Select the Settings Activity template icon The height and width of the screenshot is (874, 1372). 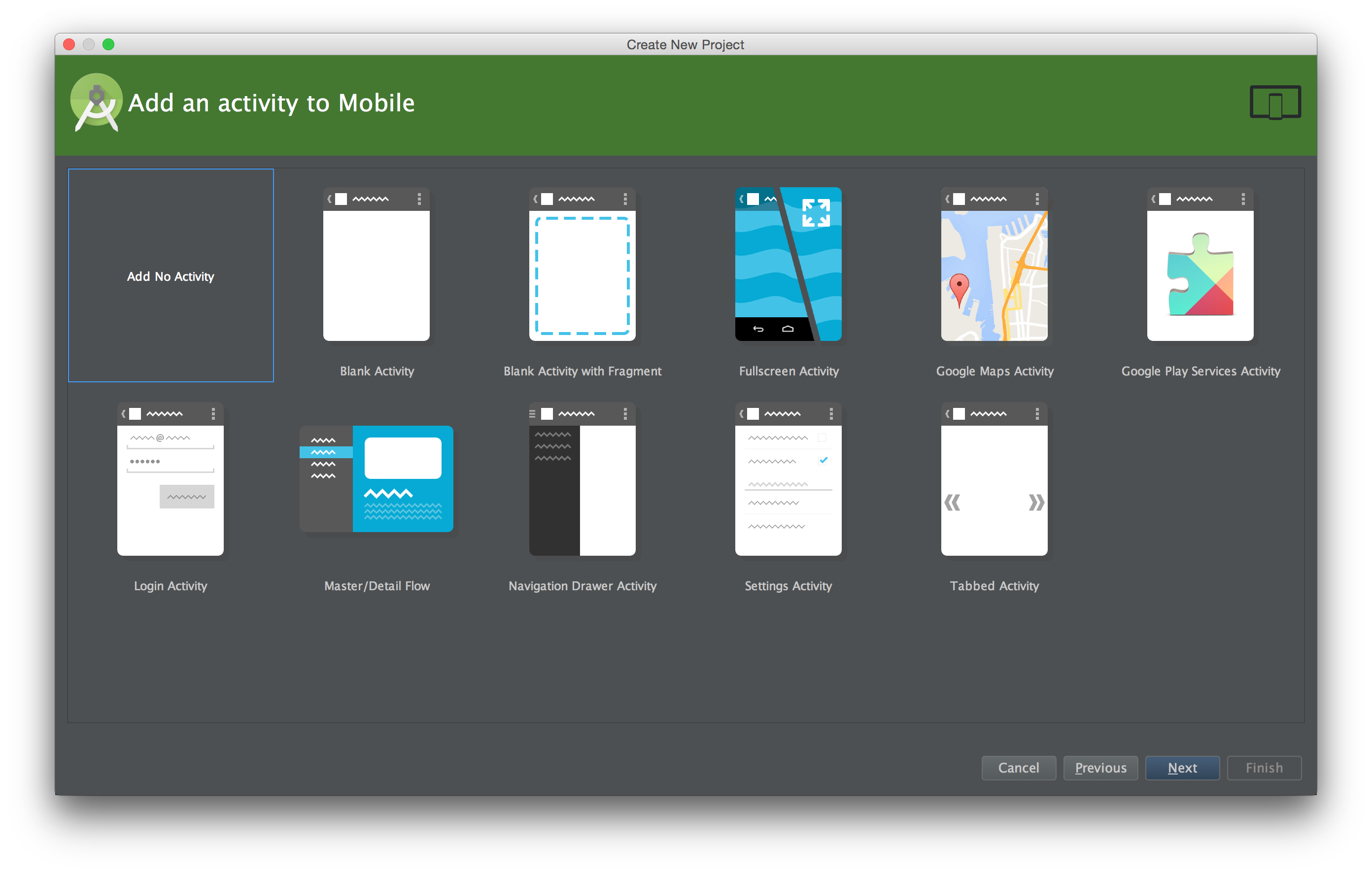click(788, 479)
